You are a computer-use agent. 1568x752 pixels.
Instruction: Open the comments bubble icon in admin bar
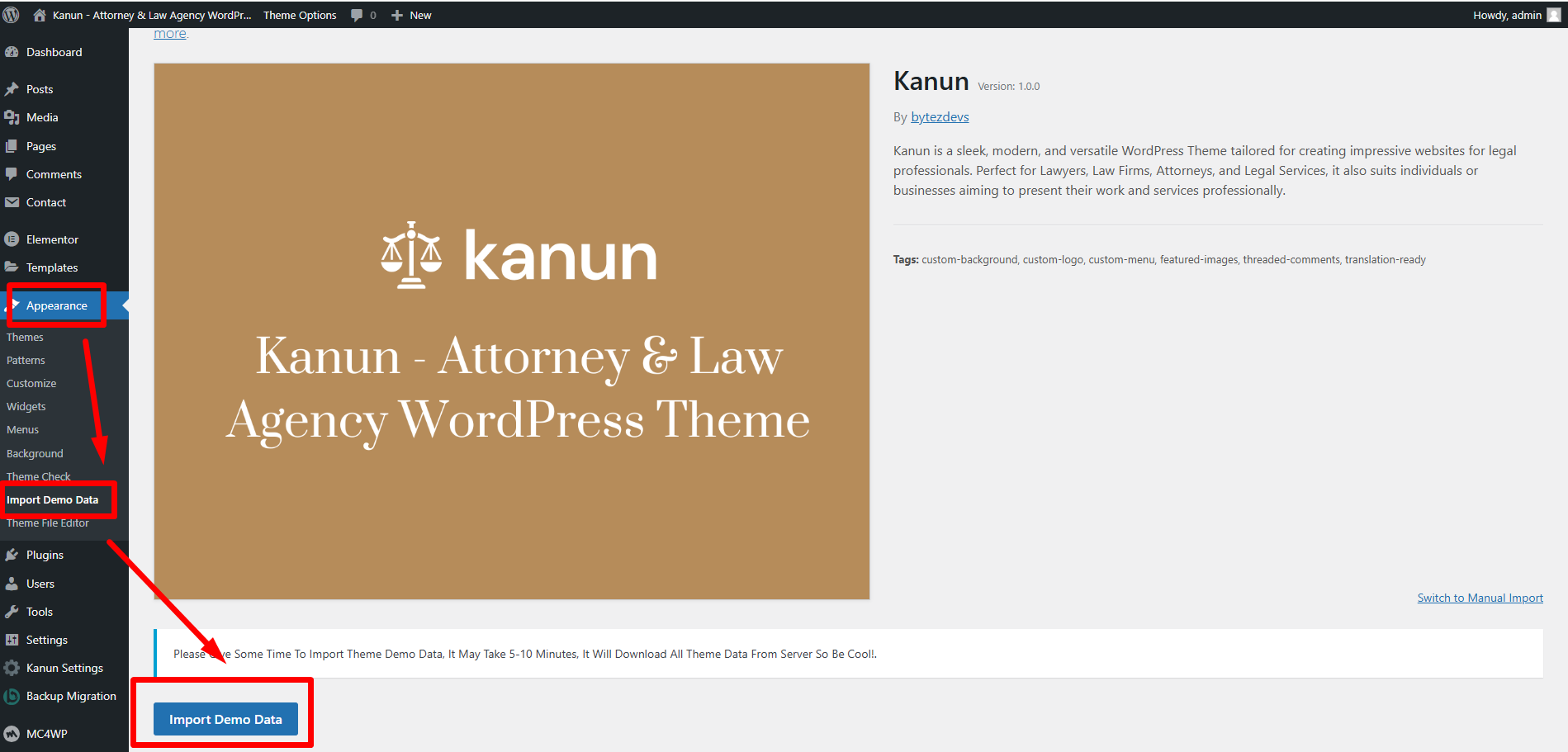pos(357,15)
